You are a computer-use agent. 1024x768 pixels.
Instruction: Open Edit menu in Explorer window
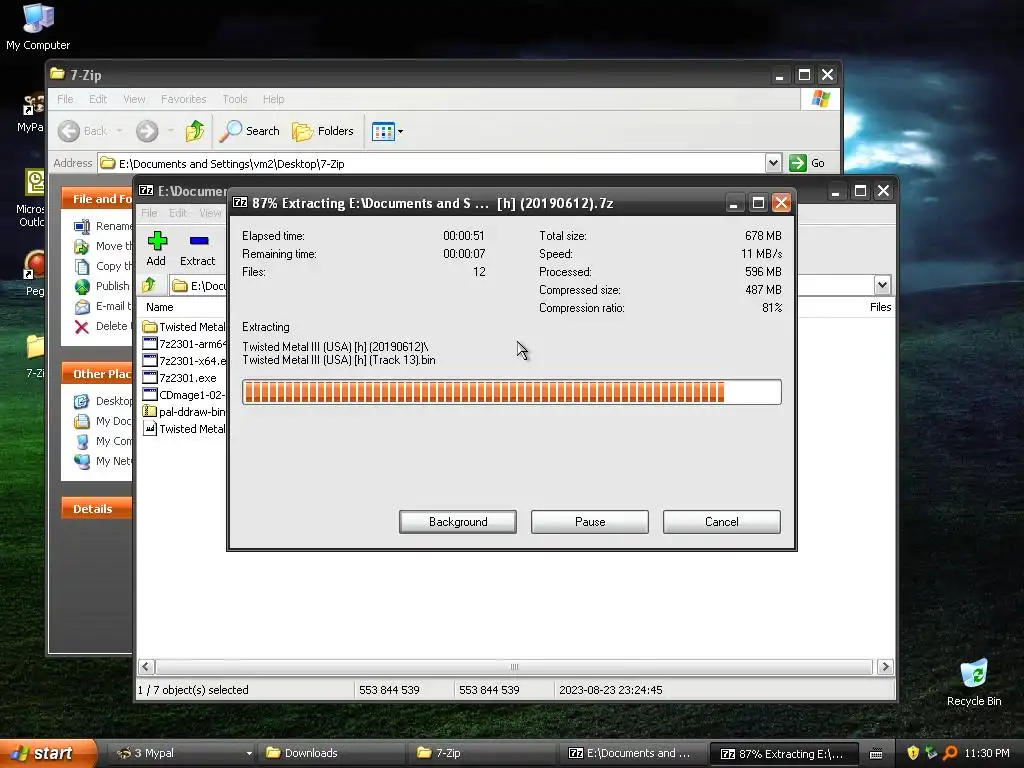[98, 99]
